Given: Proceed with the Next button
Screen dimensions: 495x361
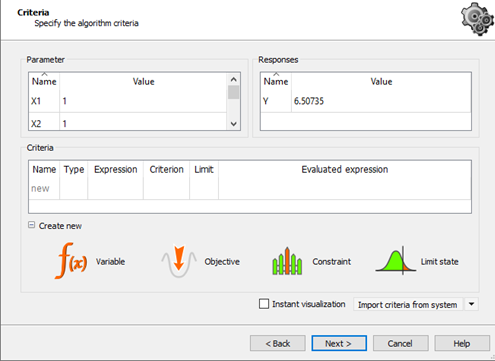Looking at the screenshot, I should pyautogui.click(x=339, y=343).
